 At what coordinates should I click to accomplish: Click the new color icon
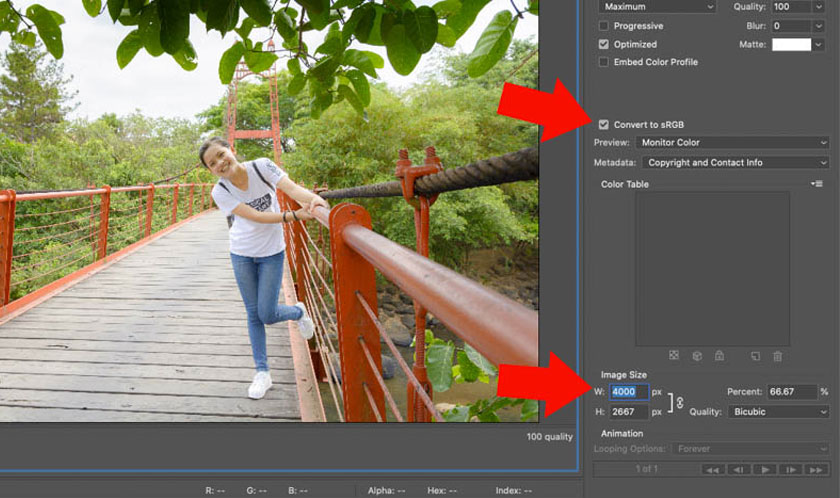tap(755, 355)
